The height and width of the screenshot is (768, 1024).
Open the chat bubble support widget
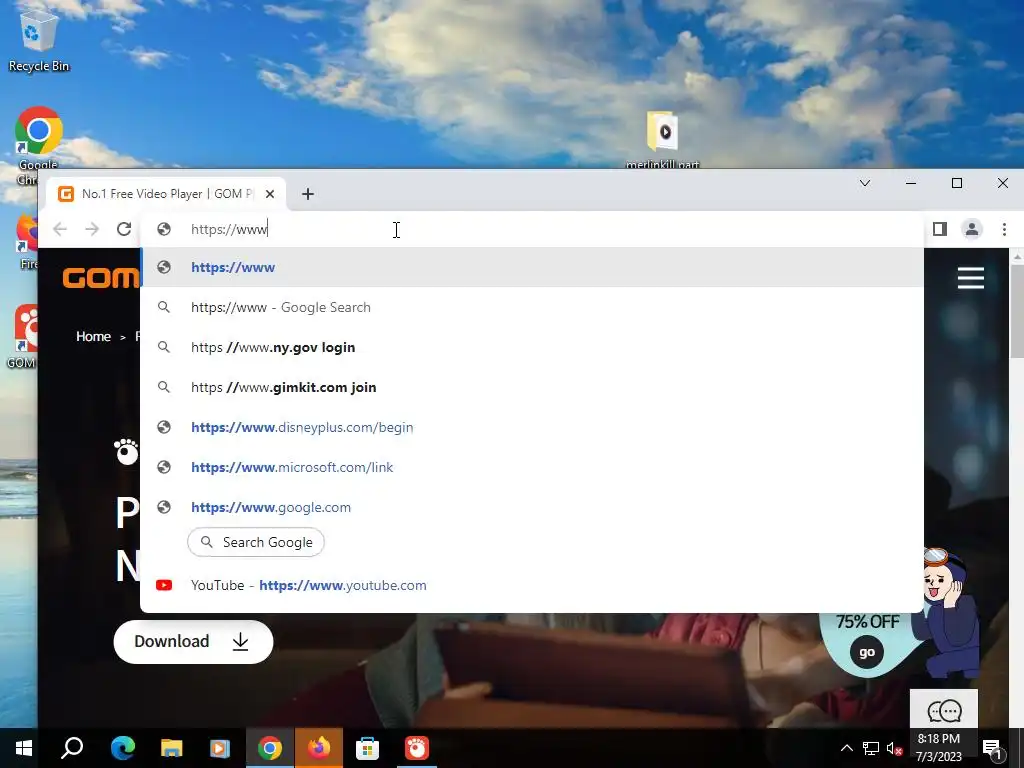point(944,709)
